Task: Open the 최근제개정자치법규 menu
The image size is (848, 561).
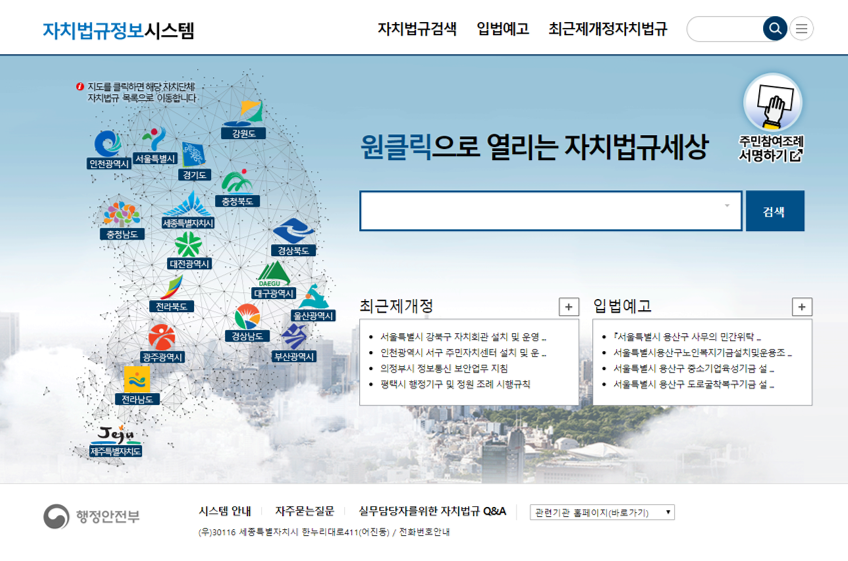Action: [608, 29]
